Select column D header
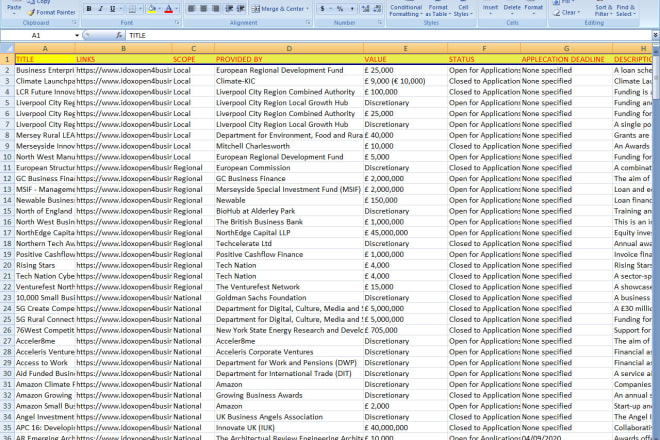 289,48
